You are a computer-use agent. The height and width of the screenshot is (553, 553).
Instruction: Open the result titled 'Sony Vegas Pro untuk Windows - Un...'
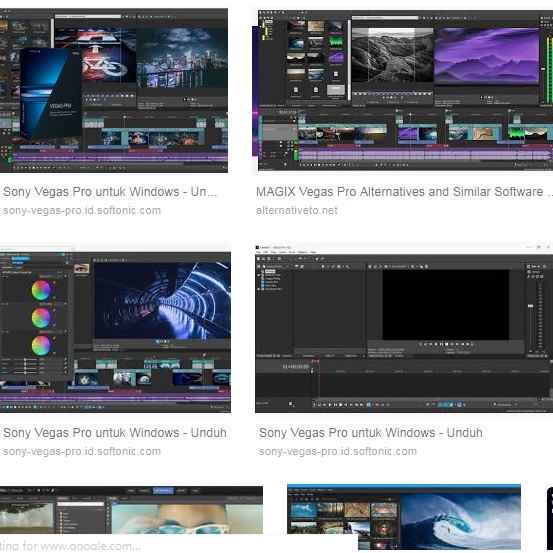tap(110, 192)
